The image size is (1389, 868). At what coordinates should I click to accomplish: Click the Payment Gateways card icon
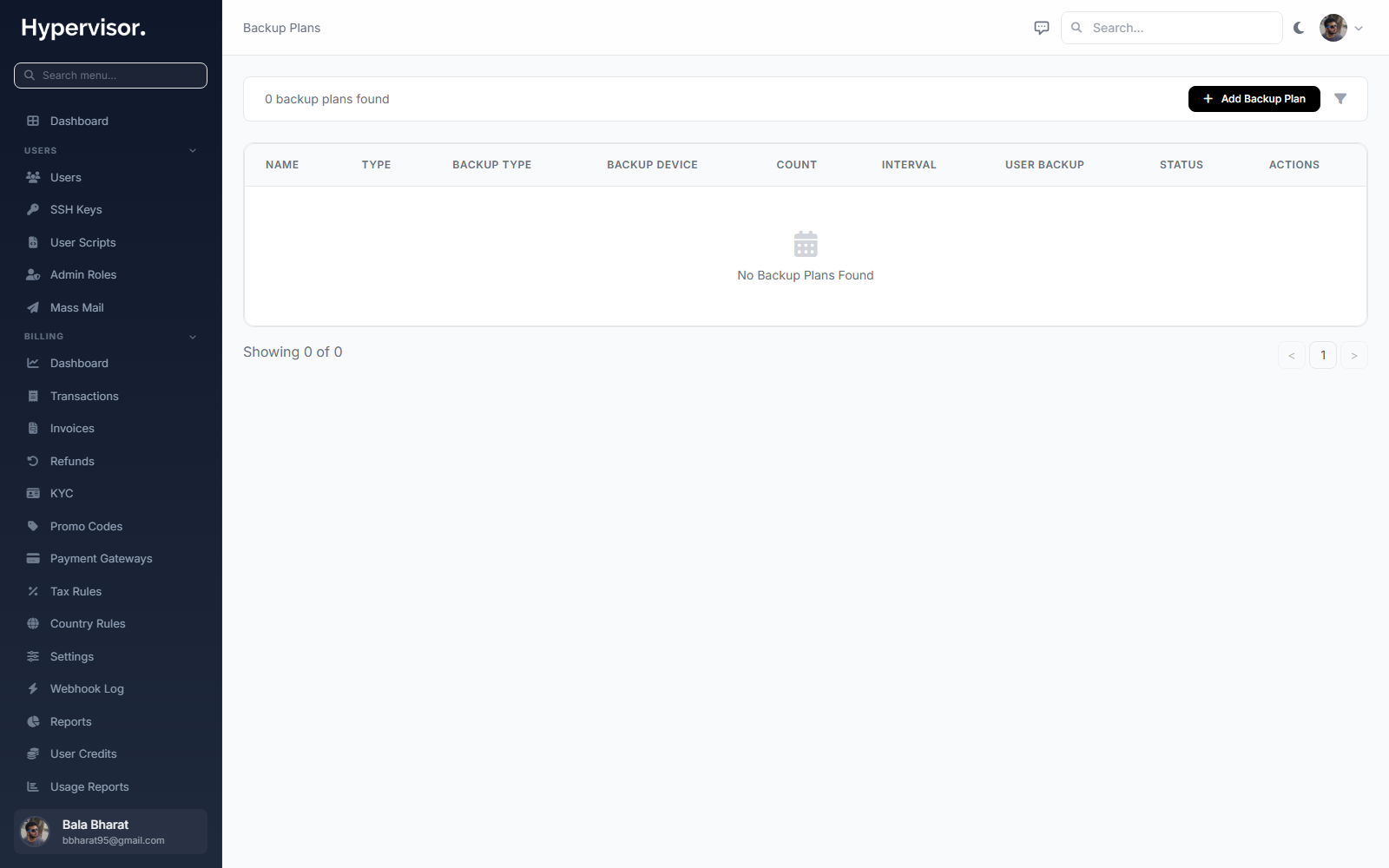(x=33, y=558)
